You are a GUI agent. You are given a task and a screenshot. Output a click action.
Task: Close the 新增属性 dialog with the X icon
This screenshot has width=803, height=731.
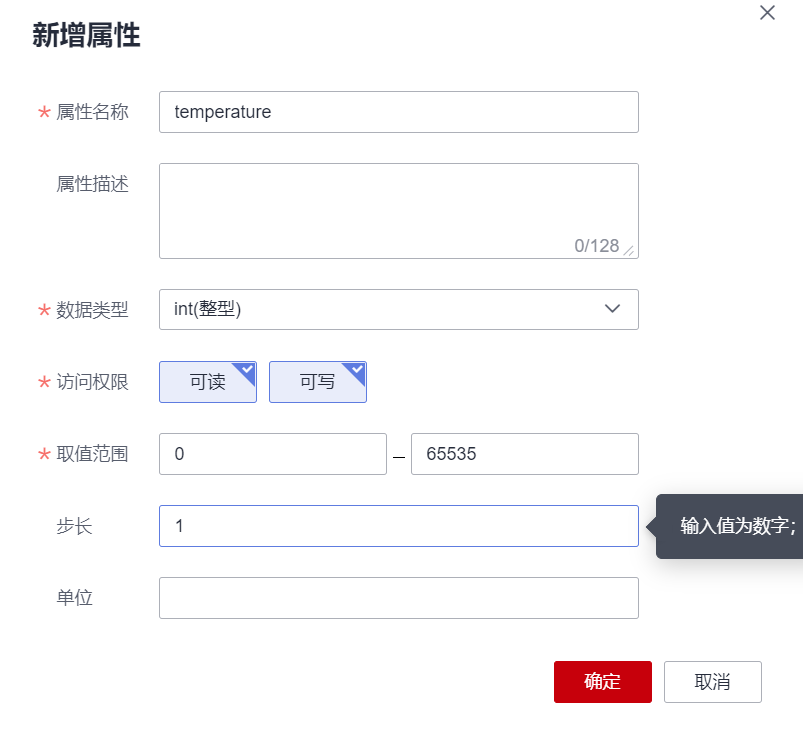tap(767, 13)
